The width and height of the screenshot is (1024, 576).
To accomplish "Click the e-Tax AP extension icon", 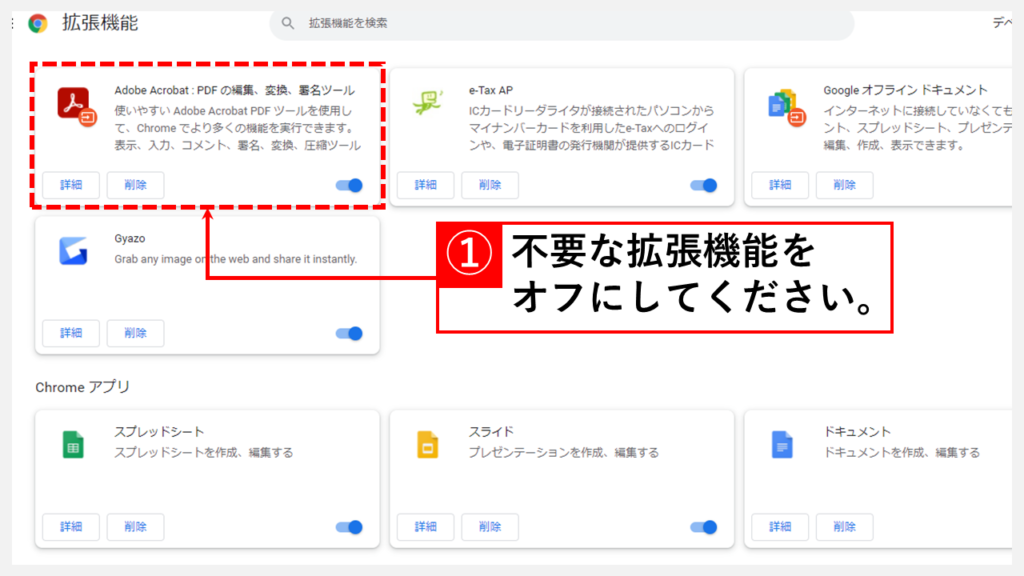I will pyautogui.click(x=428, y=103).
